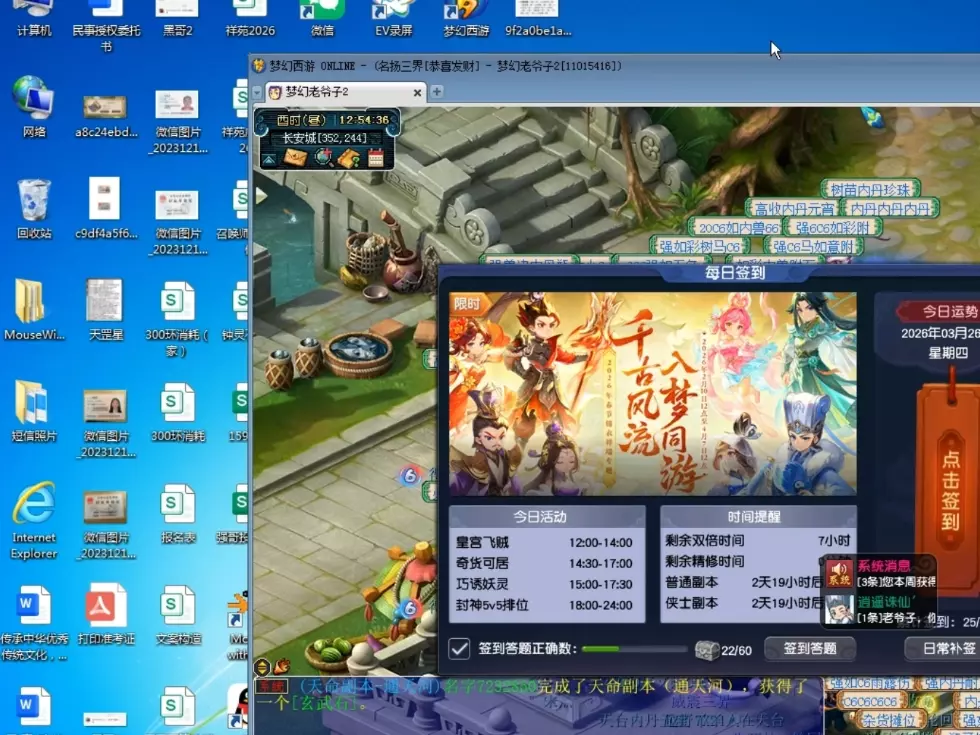Open the tab list dropdown arrow

pos(257,92)
